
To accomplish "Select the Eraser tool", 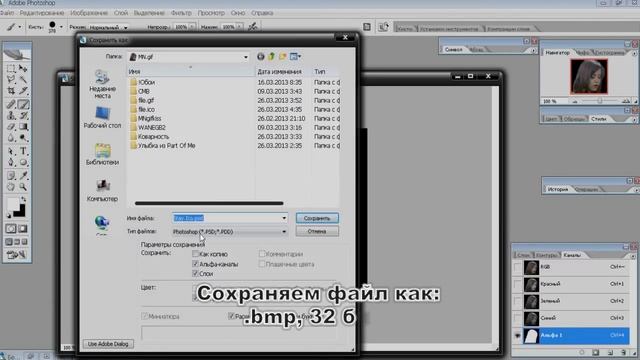I will (x=11, y=127).
